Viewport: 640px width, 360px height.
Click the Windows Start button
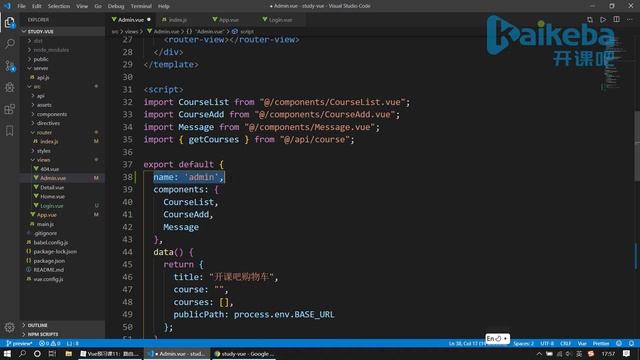[x=7, y=354]
